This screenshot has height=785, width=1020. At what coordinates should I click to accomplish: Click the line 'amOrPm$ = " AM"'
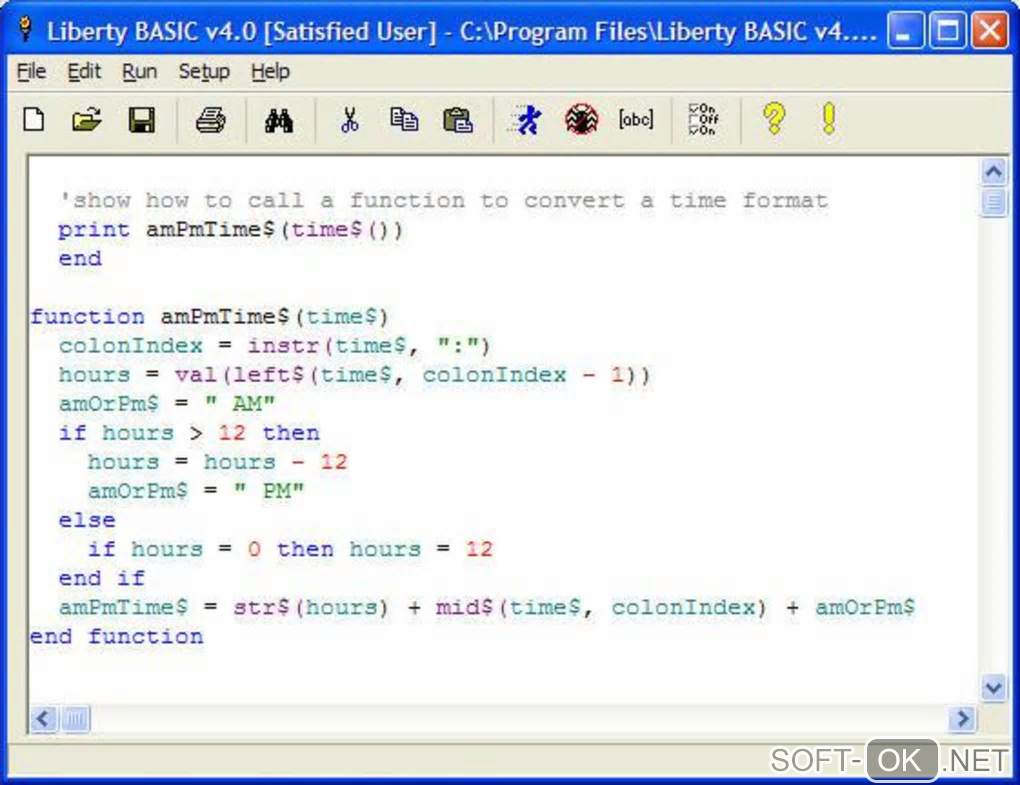[167, 404]
